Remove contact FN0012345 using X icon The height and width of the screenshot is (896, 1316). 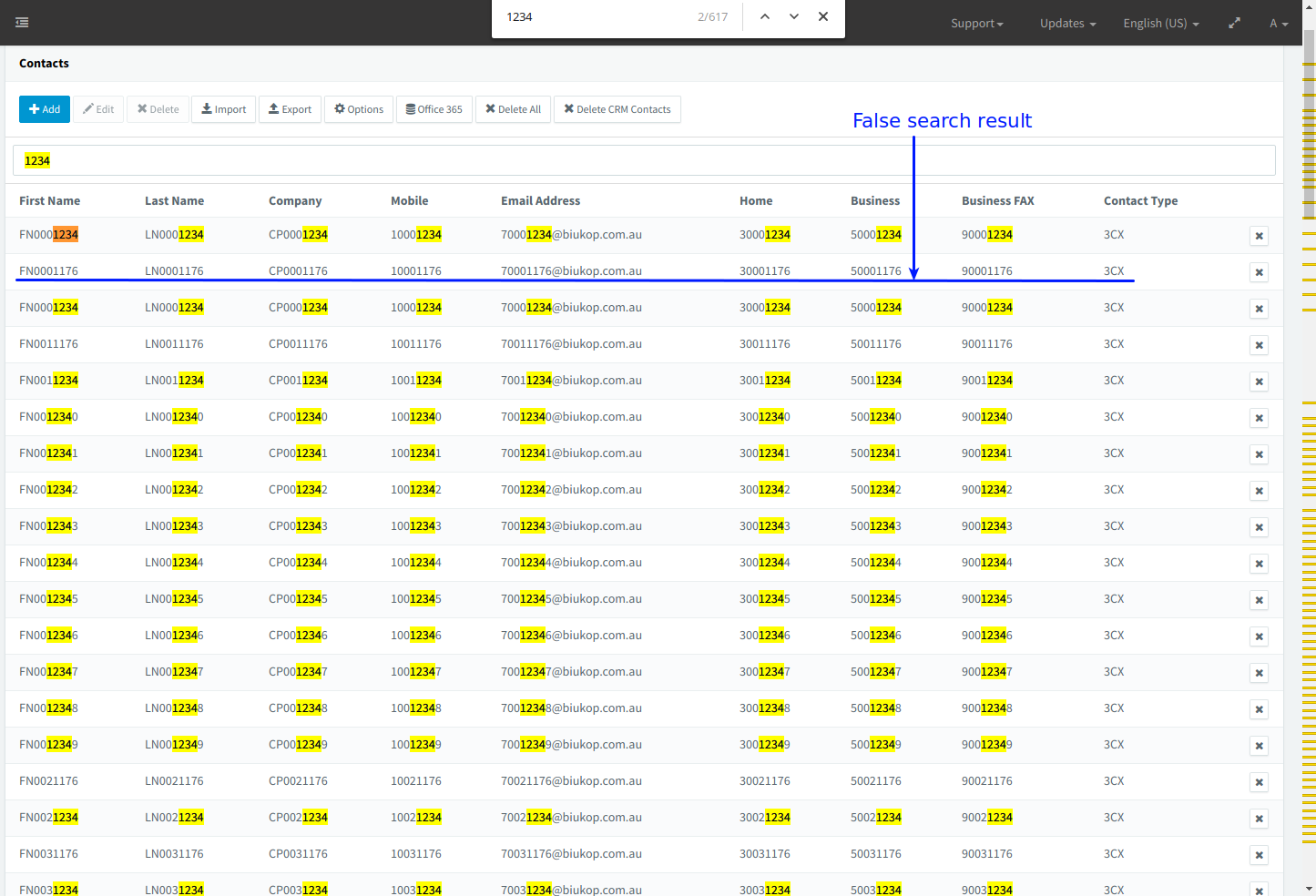(1259, 600)
